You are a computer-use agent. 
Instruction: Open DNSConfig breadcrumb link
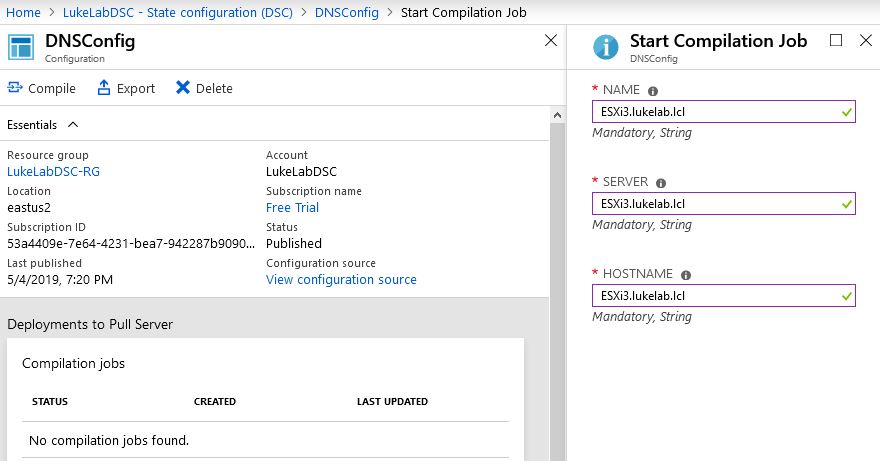[346, 12]
